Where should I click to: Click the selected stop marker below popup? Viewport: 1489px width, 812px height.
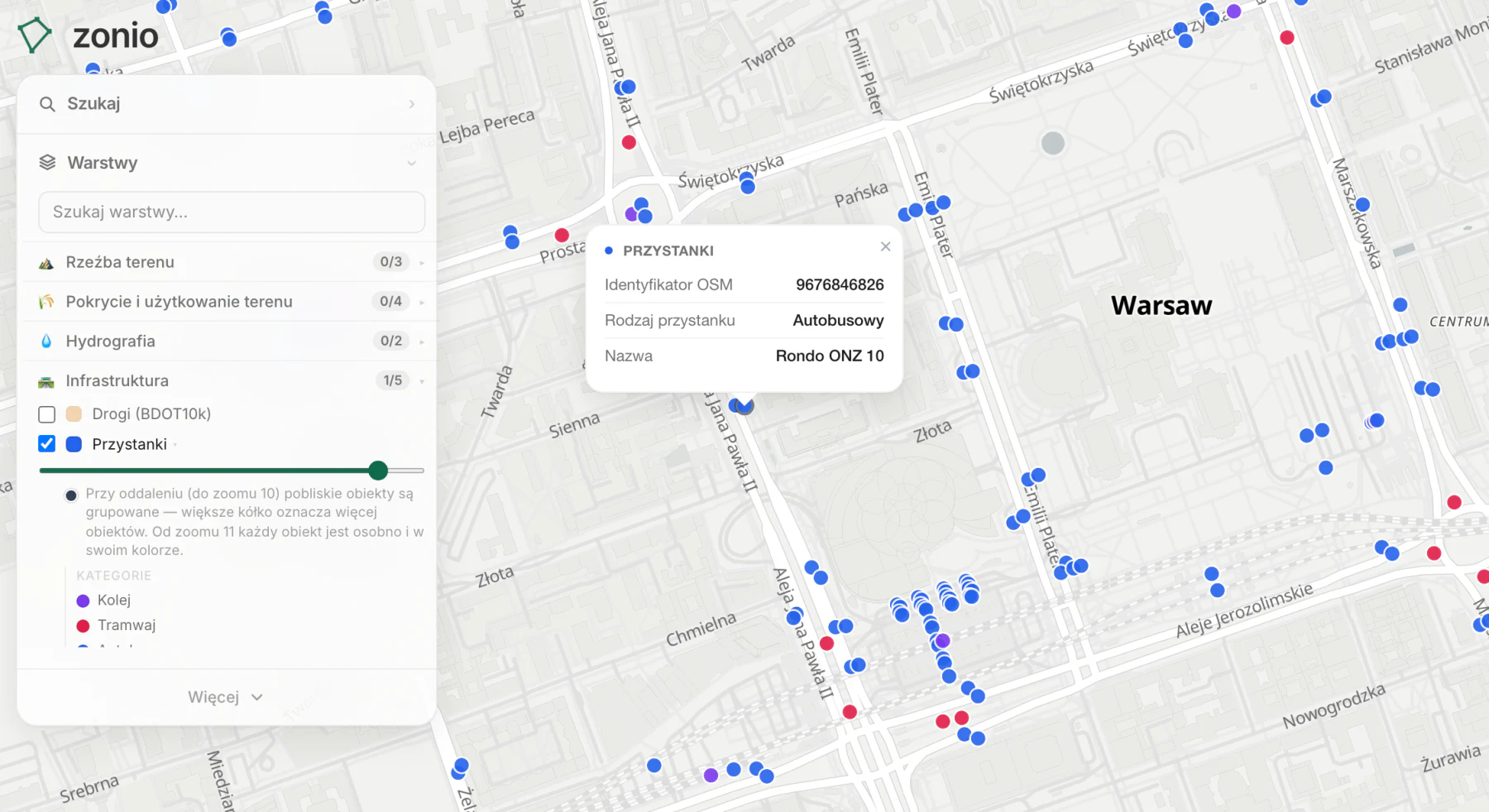tap(744, 405)
